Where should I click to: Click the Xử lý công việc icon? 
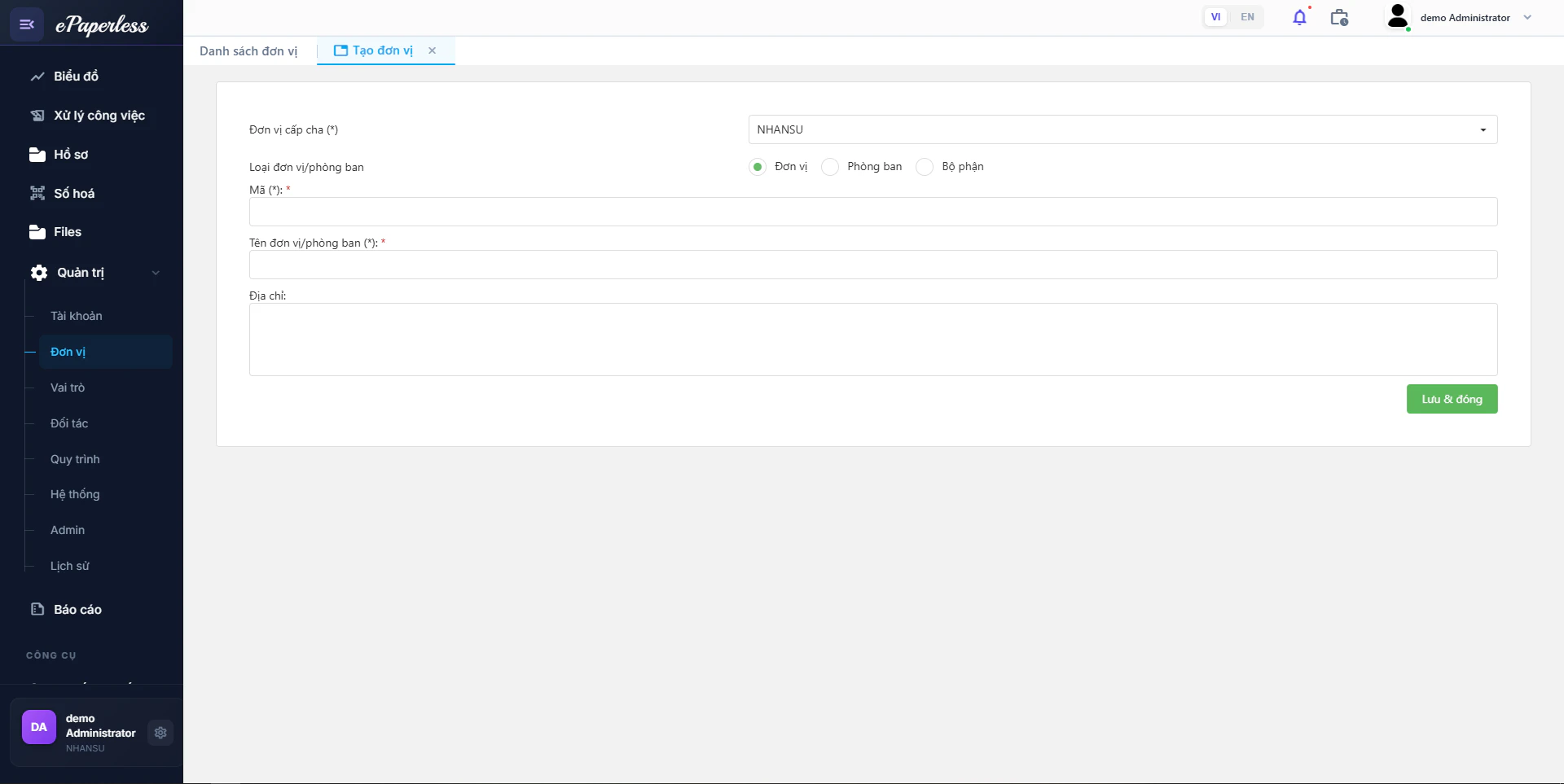37,116
